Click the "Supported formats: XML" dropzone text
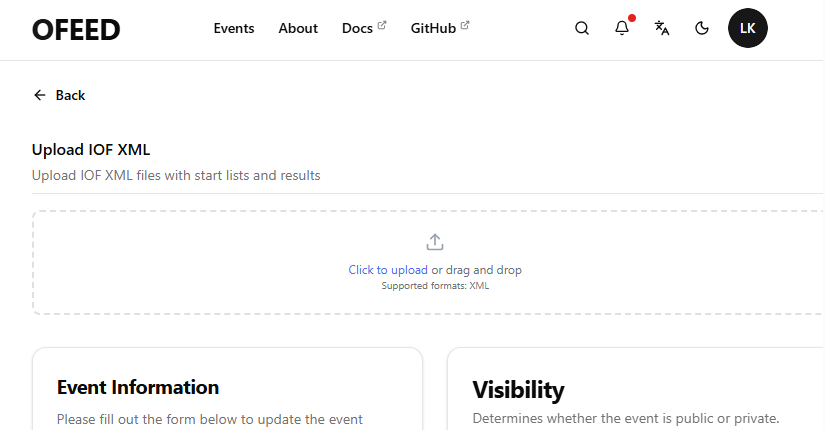This screenshot has height=430, width=825. [x=435, y=286]
